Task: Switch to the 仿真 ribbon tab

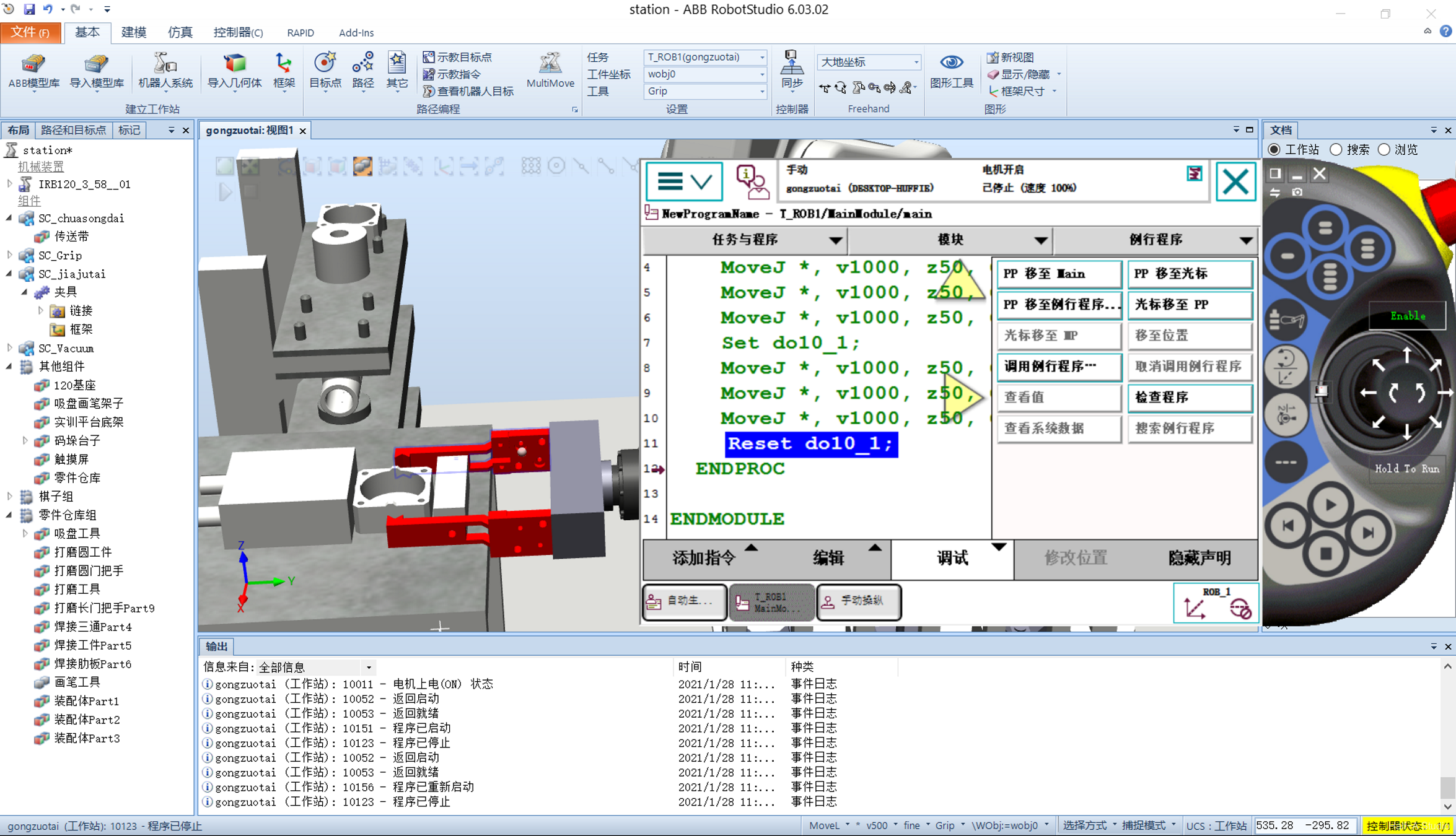Action: point(180,32)
